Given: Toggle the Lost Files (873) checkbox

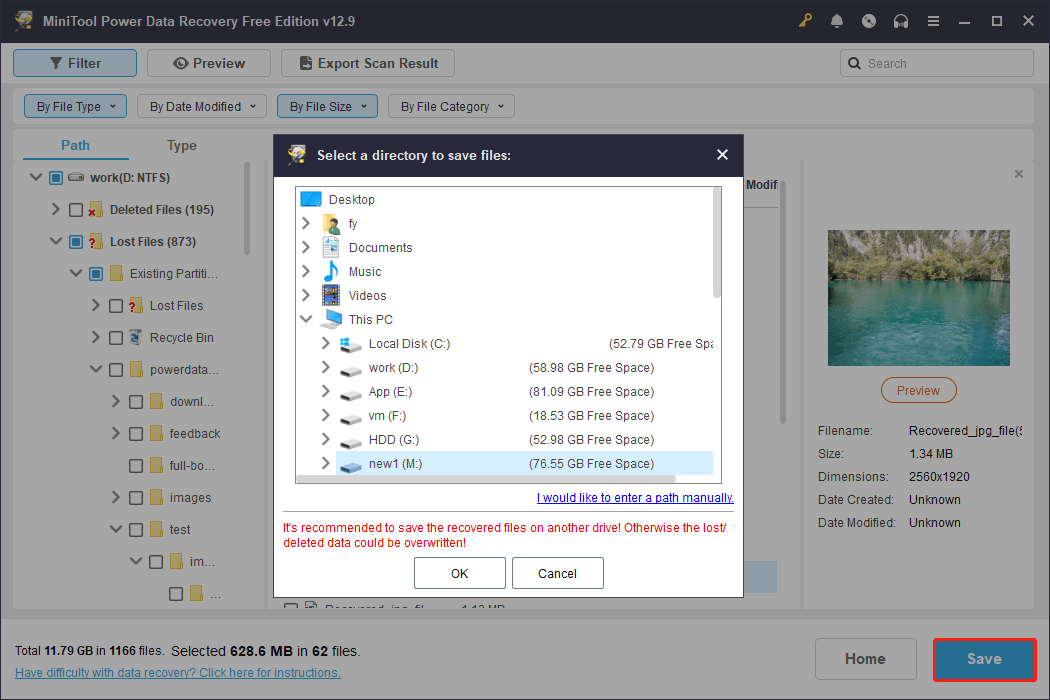Looking at the screenshot, I should pyautogui.click(x=76, y=242).
